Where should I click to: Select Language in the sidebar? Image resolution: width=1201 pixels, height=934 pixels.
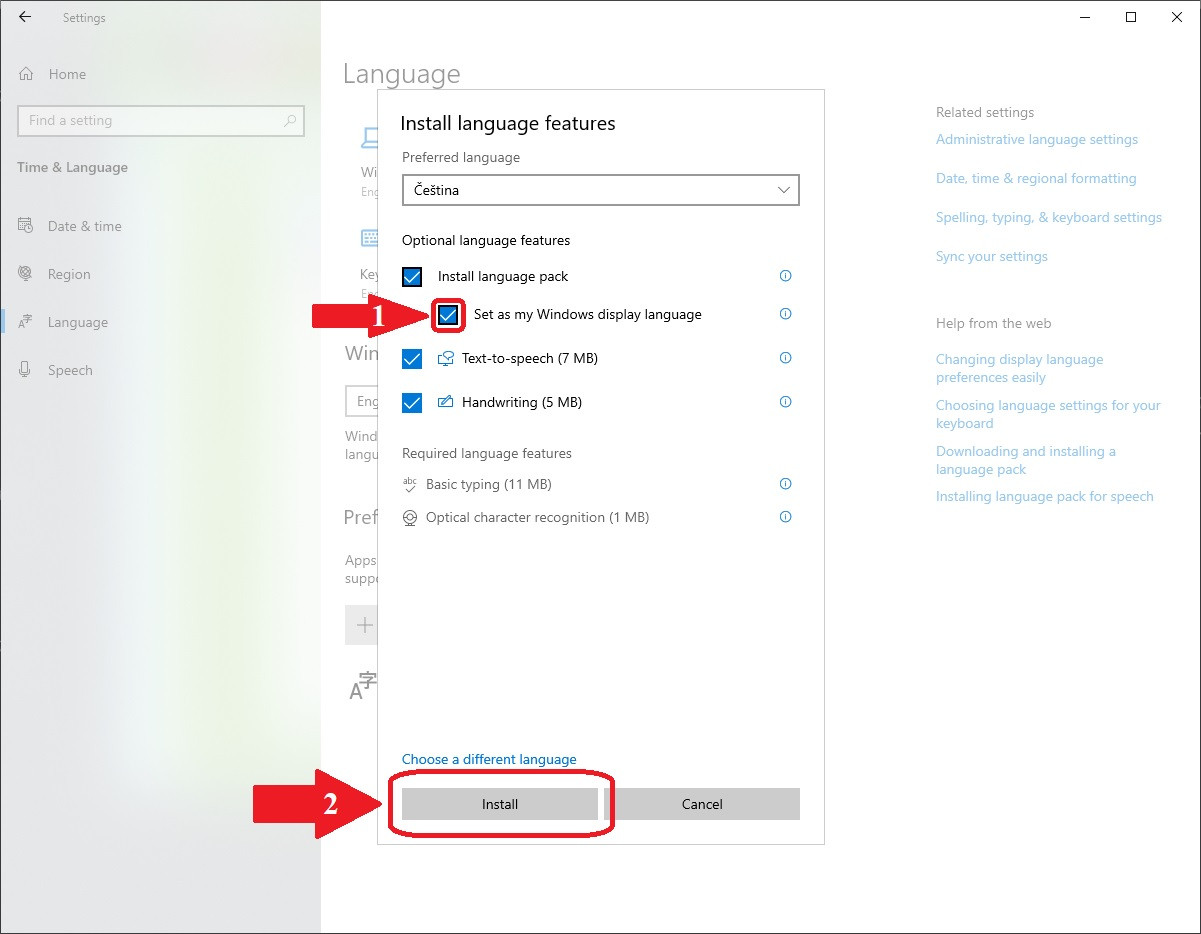(x=78, y=322)
